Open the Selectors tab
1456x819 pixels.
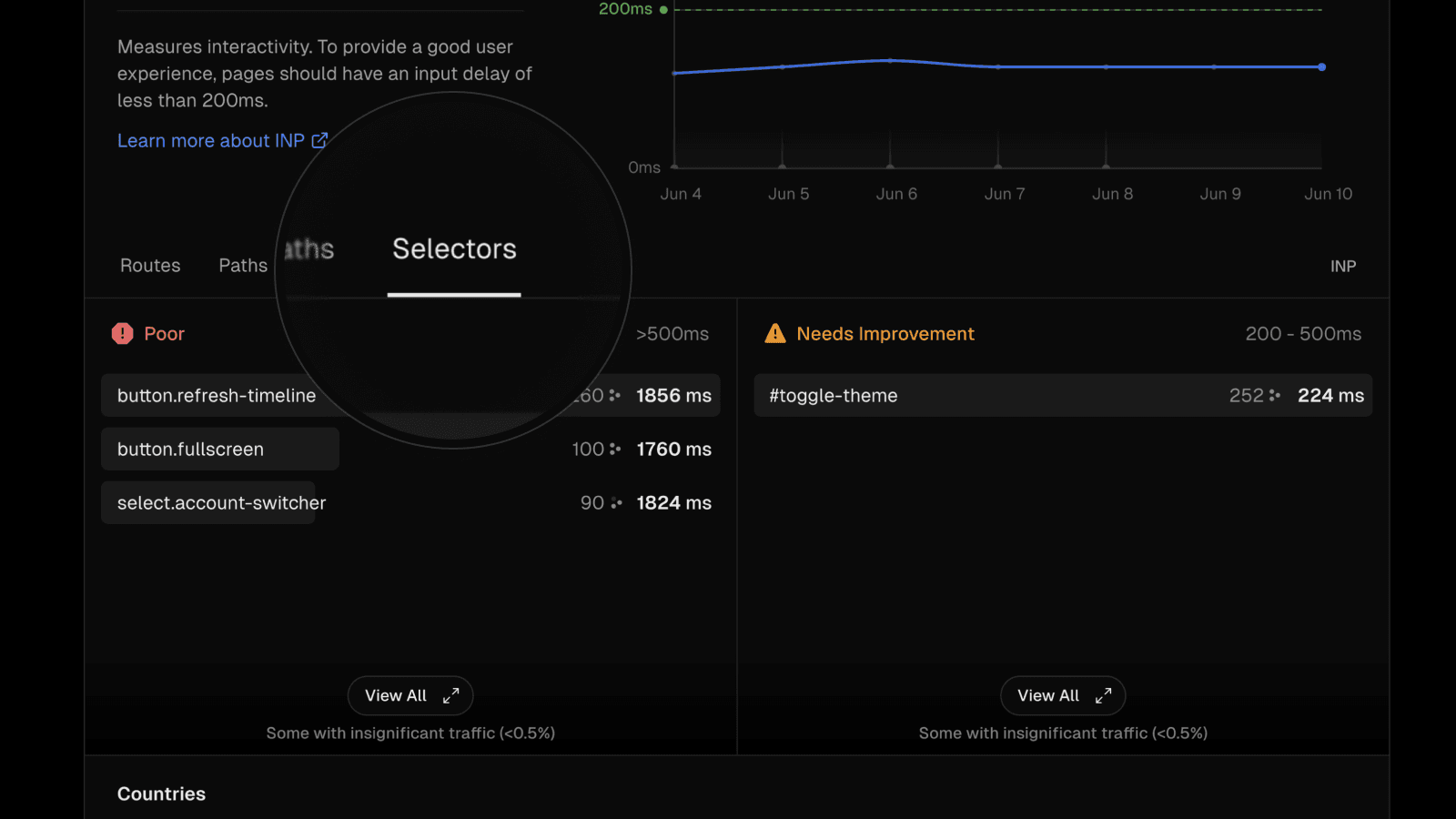[x=454, y=250]
